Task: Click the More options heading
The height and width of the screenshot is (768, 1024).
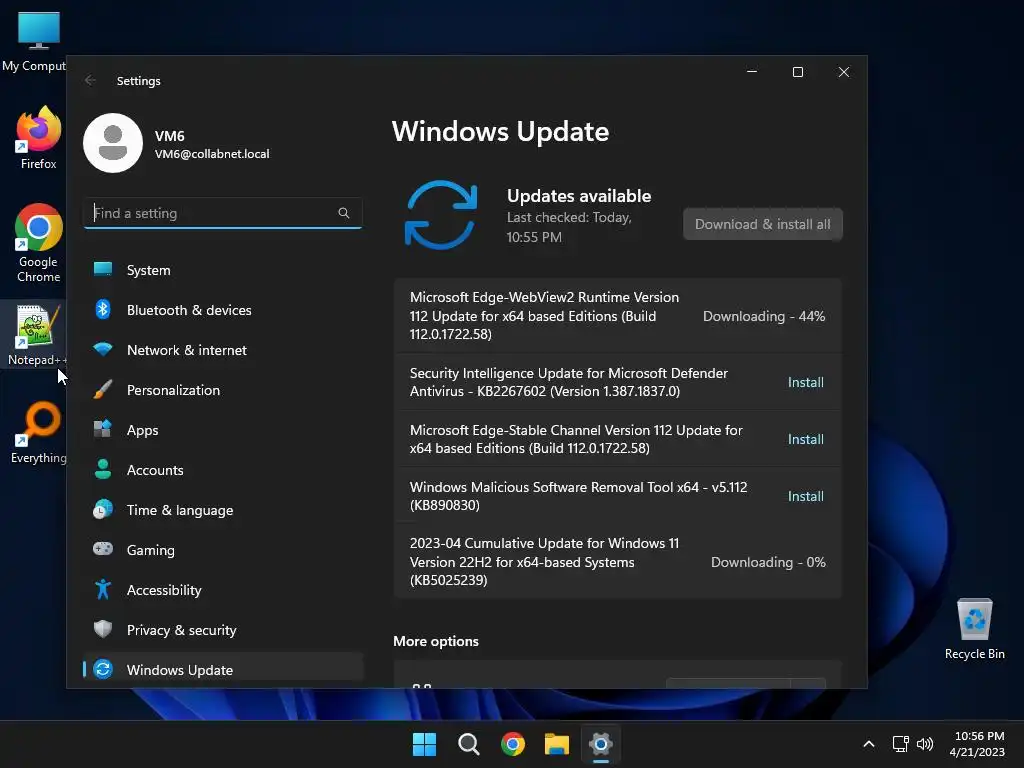Action: 436,641
